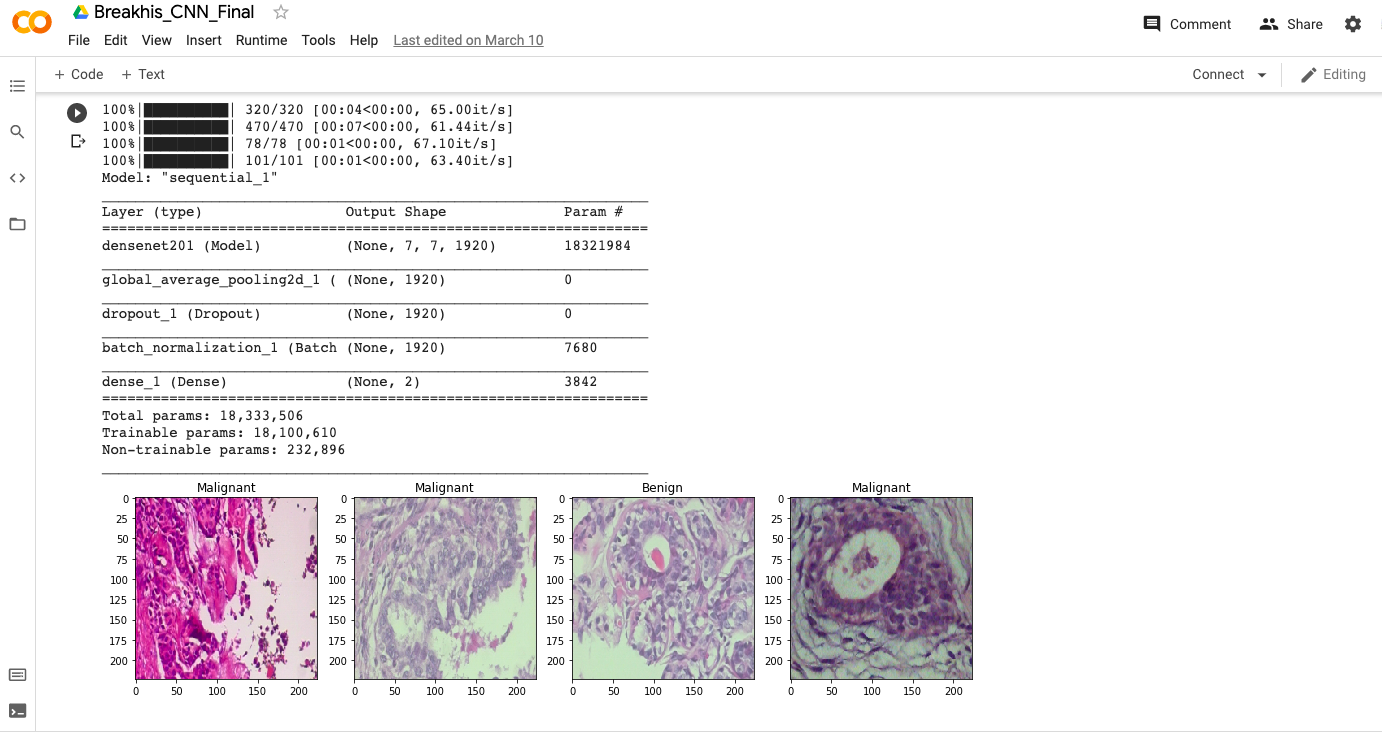
Task: Open the notebook search panel
Action: pos(17,131)
